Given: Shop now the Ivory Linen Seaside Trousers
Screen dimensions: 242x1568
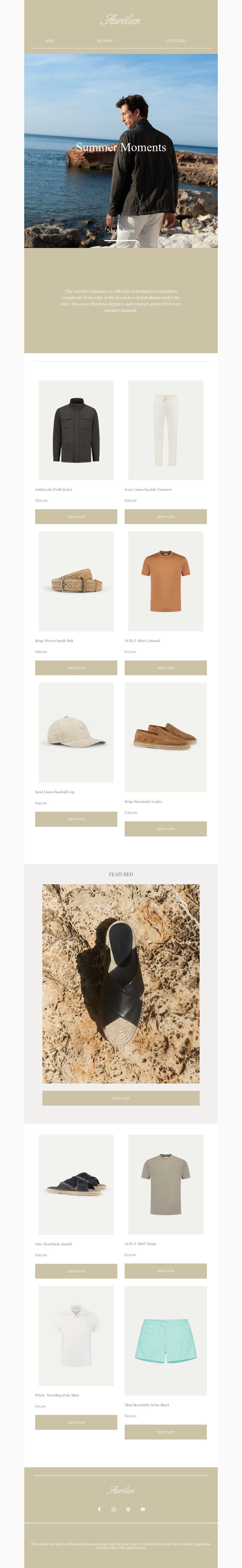Looking at the screenshot, I should 166,517.
